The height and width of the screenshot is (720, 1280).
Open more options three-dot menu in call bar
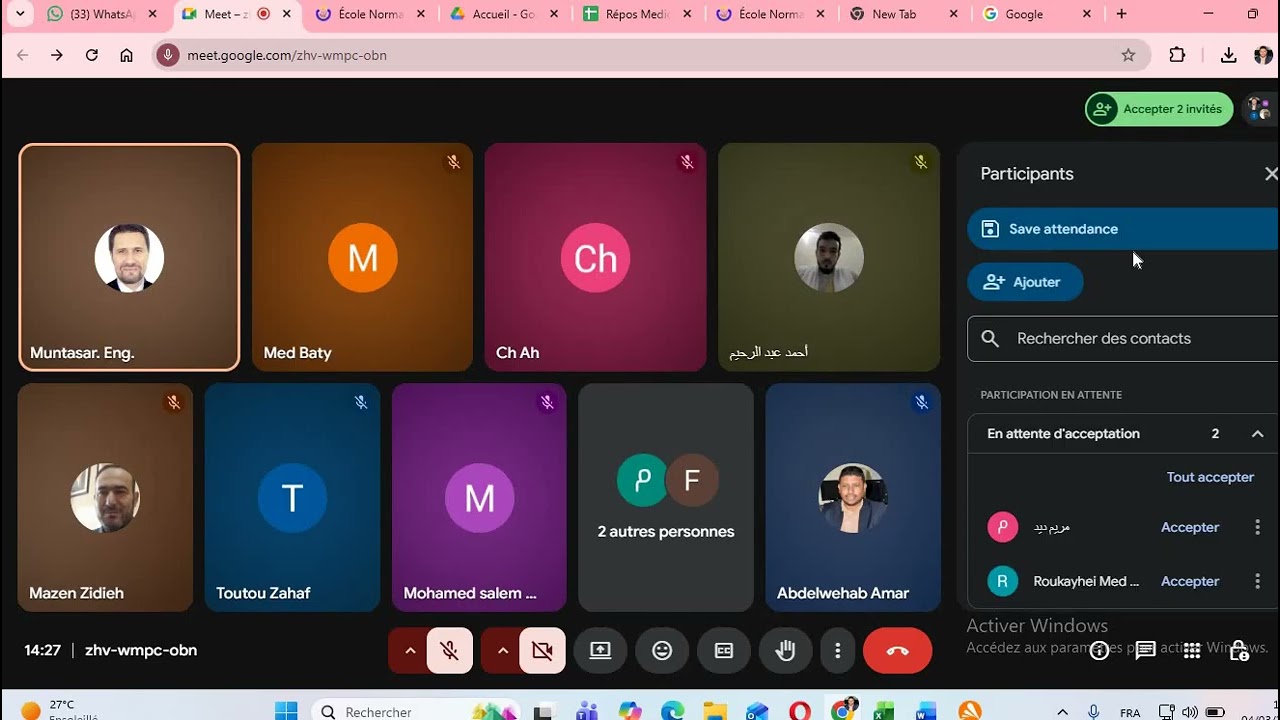tap(837, 651)
